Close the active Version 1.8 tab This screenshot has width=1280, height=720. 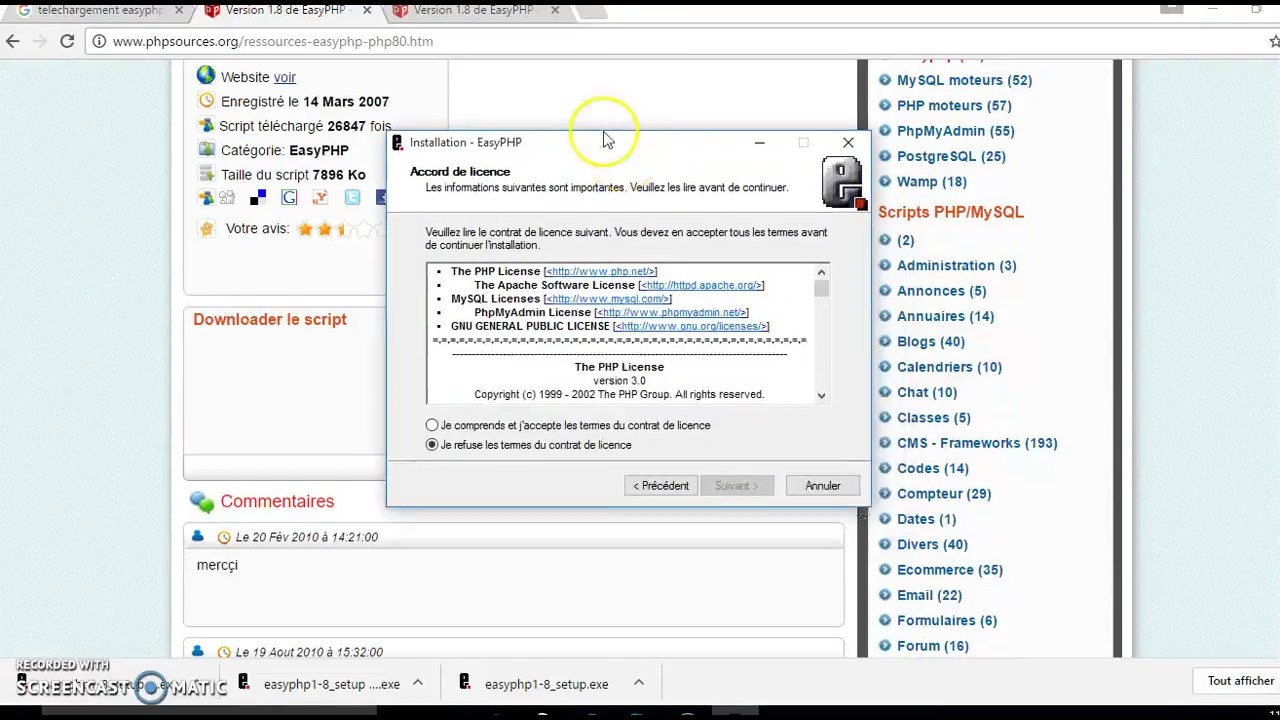(367, 10)
